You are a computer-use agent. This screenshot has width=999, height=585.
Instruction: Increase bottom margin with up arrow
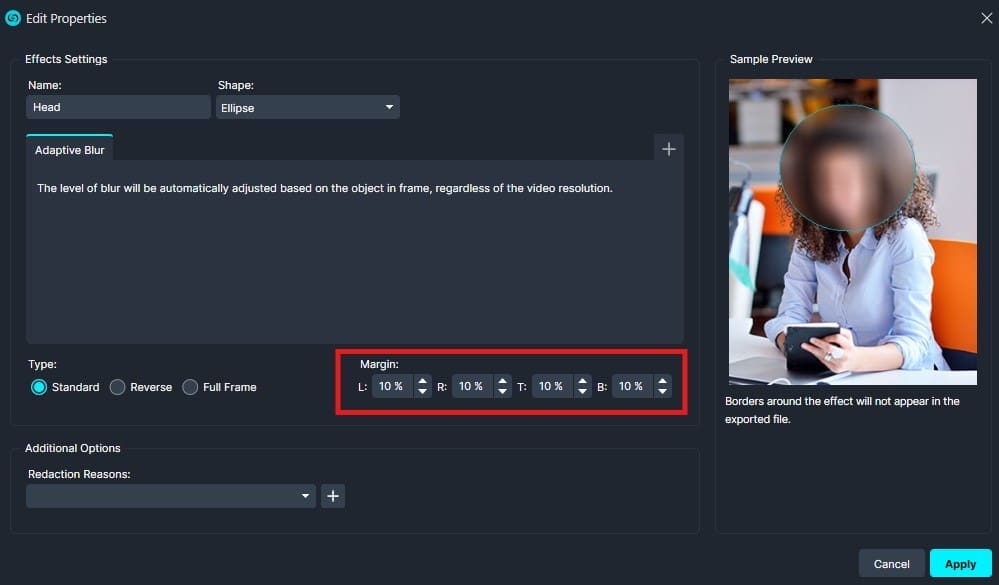point(662,381)
